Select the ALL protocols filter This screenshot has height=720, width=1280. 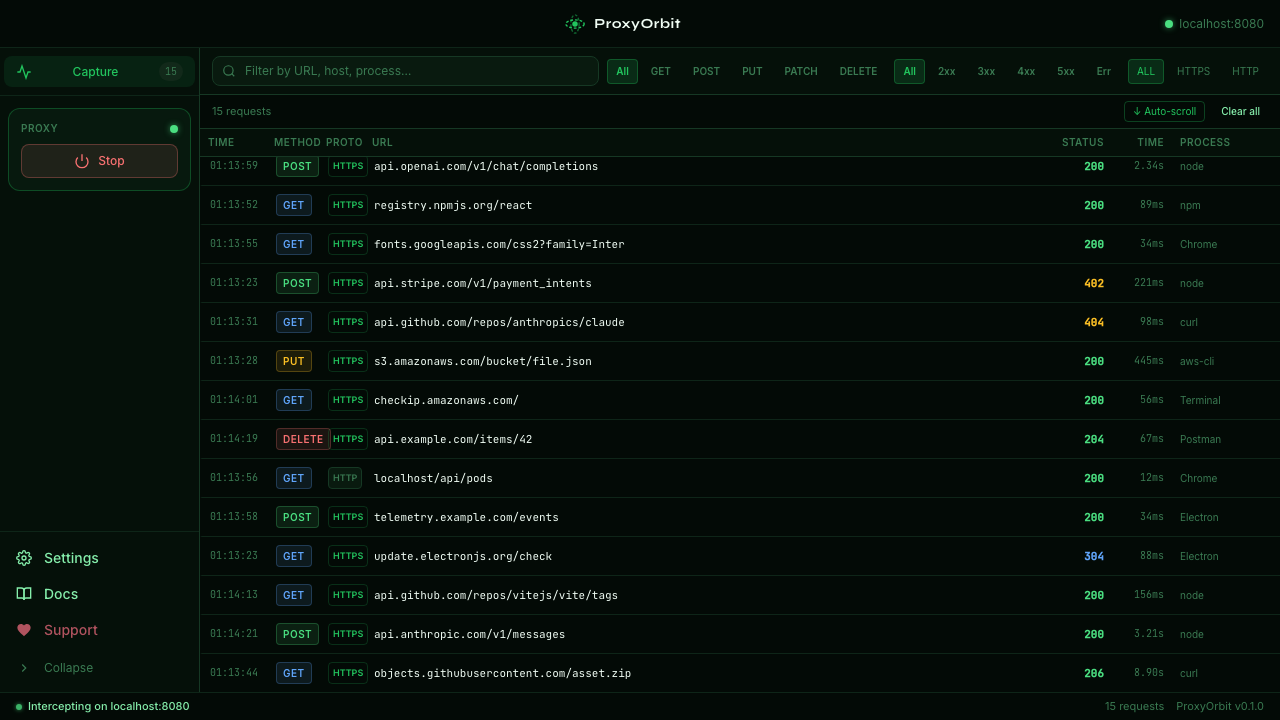[x=1146, y=71]
